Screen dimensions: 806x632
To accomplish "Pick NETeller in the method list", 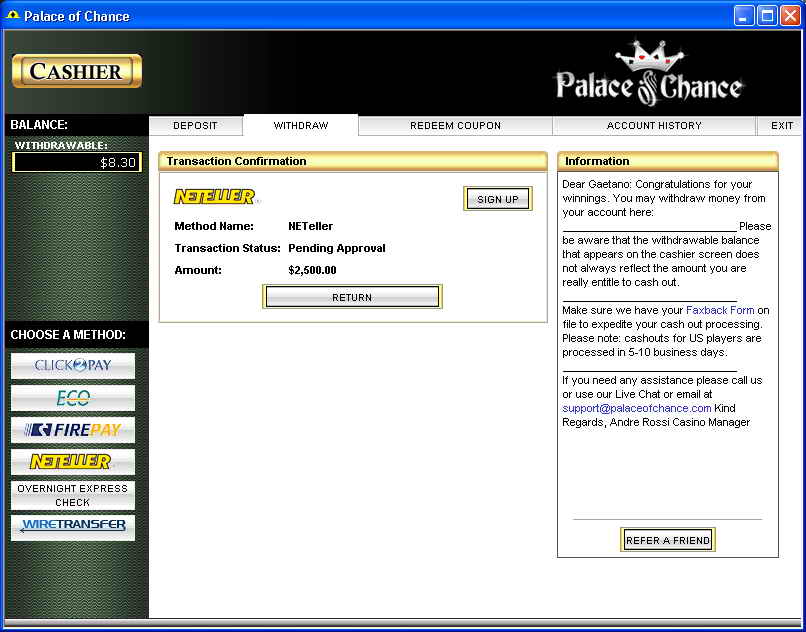I will (73, 462).
